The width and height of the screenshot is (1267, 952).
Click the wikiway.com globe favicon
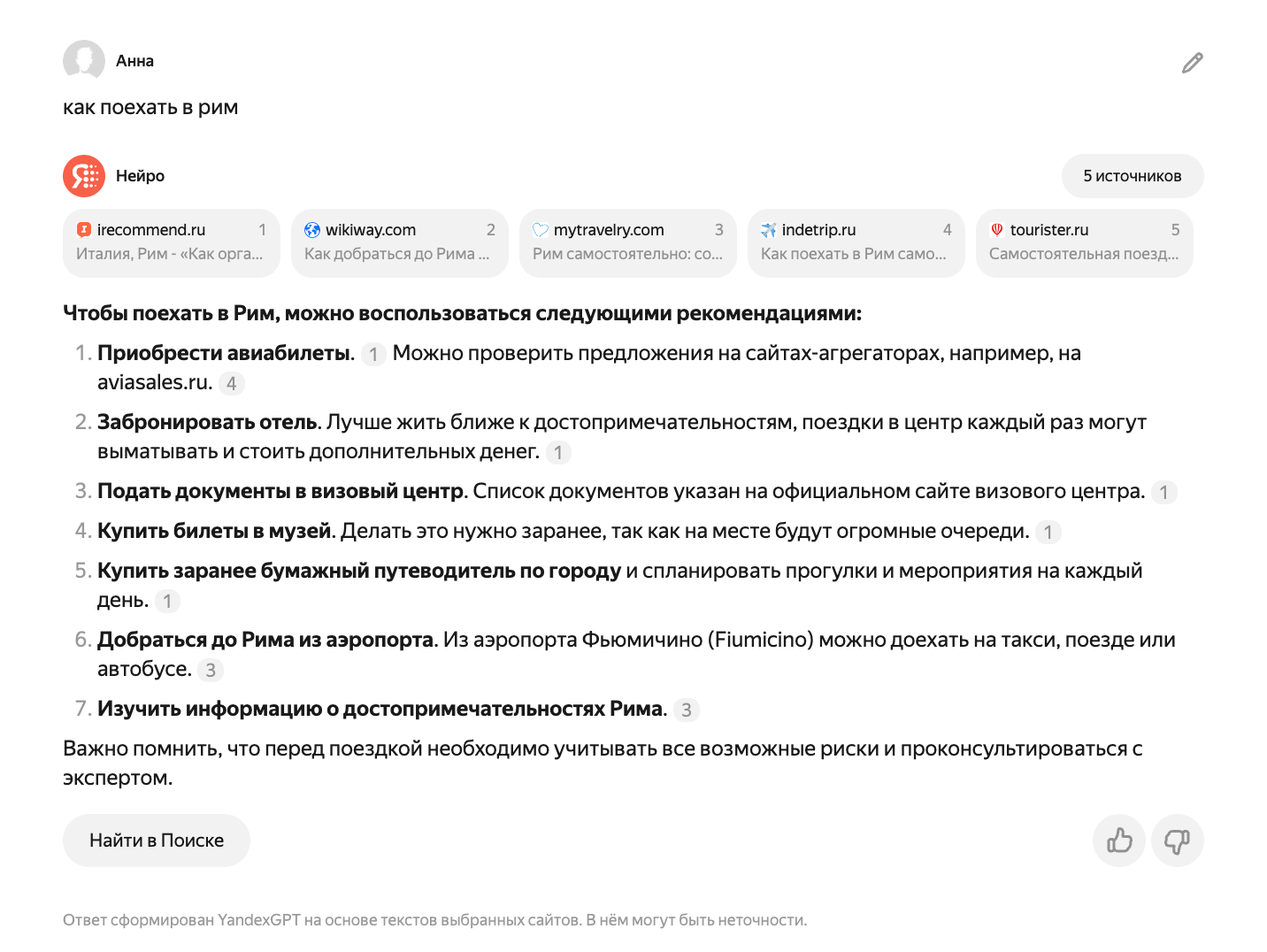click(x=311, y=229)
